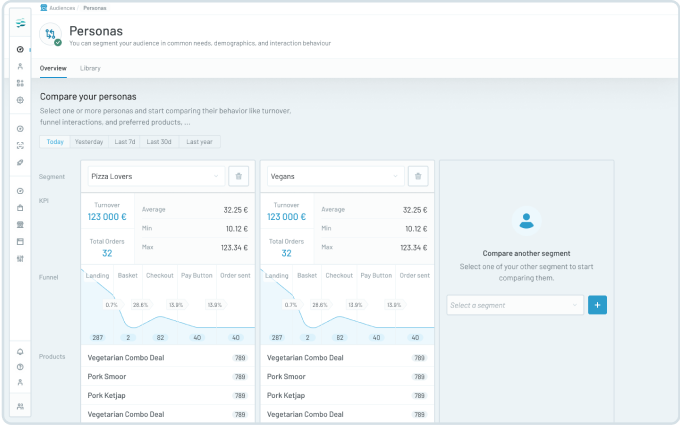This screenshot has width=680, height=425.
Task: Switch time range to Last 30d
Action: tap(159, 142)
